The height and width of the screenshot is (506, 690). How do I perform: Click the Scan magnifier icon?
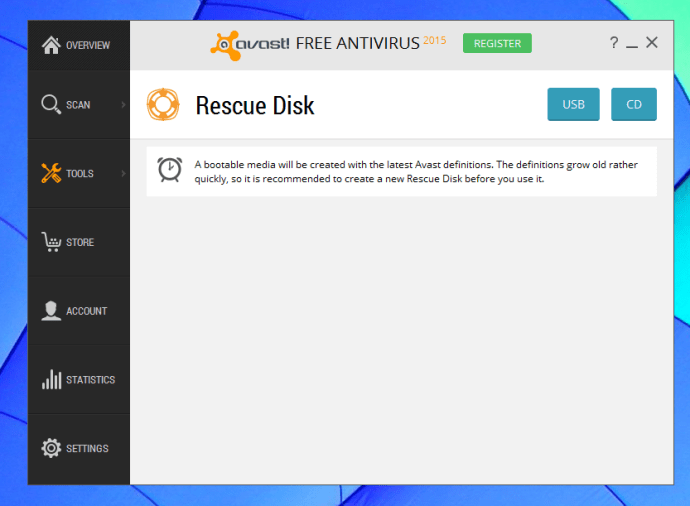tap(51, 105)
